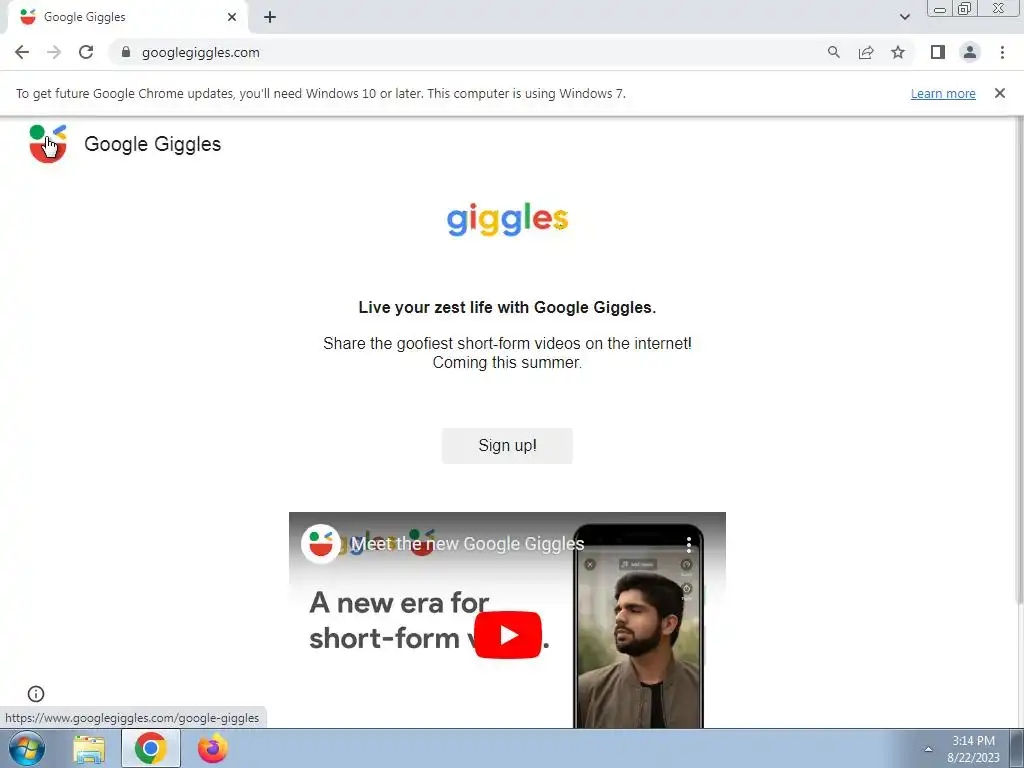
Task: Bookmark this tab with the star icon
Action: tap(898, 52)
